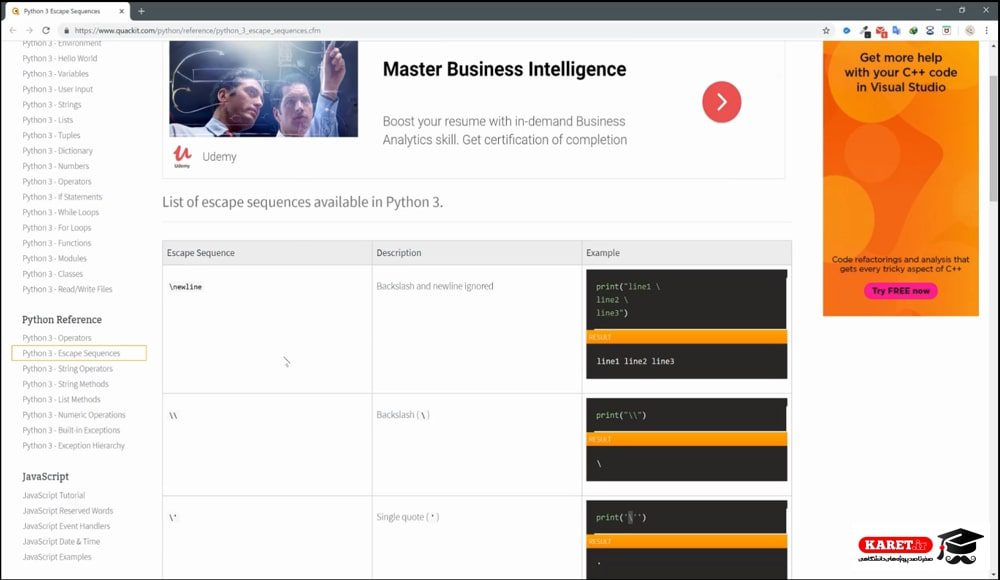Click the address bar URL

(x=198, y=31)
